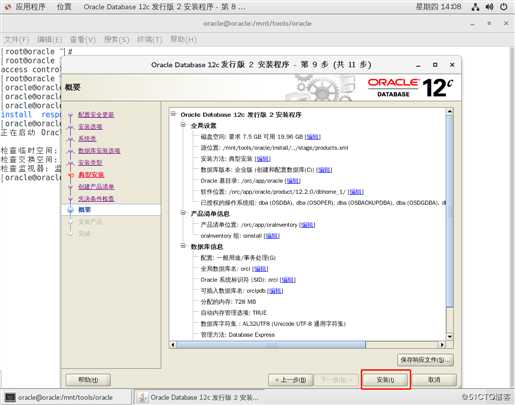Go to the 安装类型 step in the sidebar
The image size is (515, 405).
(90, 163)
